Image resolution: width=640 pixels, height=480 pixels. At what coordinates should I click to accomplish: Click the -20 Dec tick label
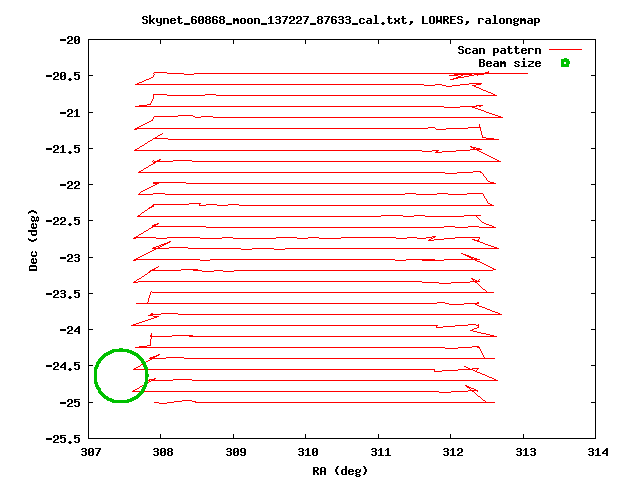coord(70,40)
